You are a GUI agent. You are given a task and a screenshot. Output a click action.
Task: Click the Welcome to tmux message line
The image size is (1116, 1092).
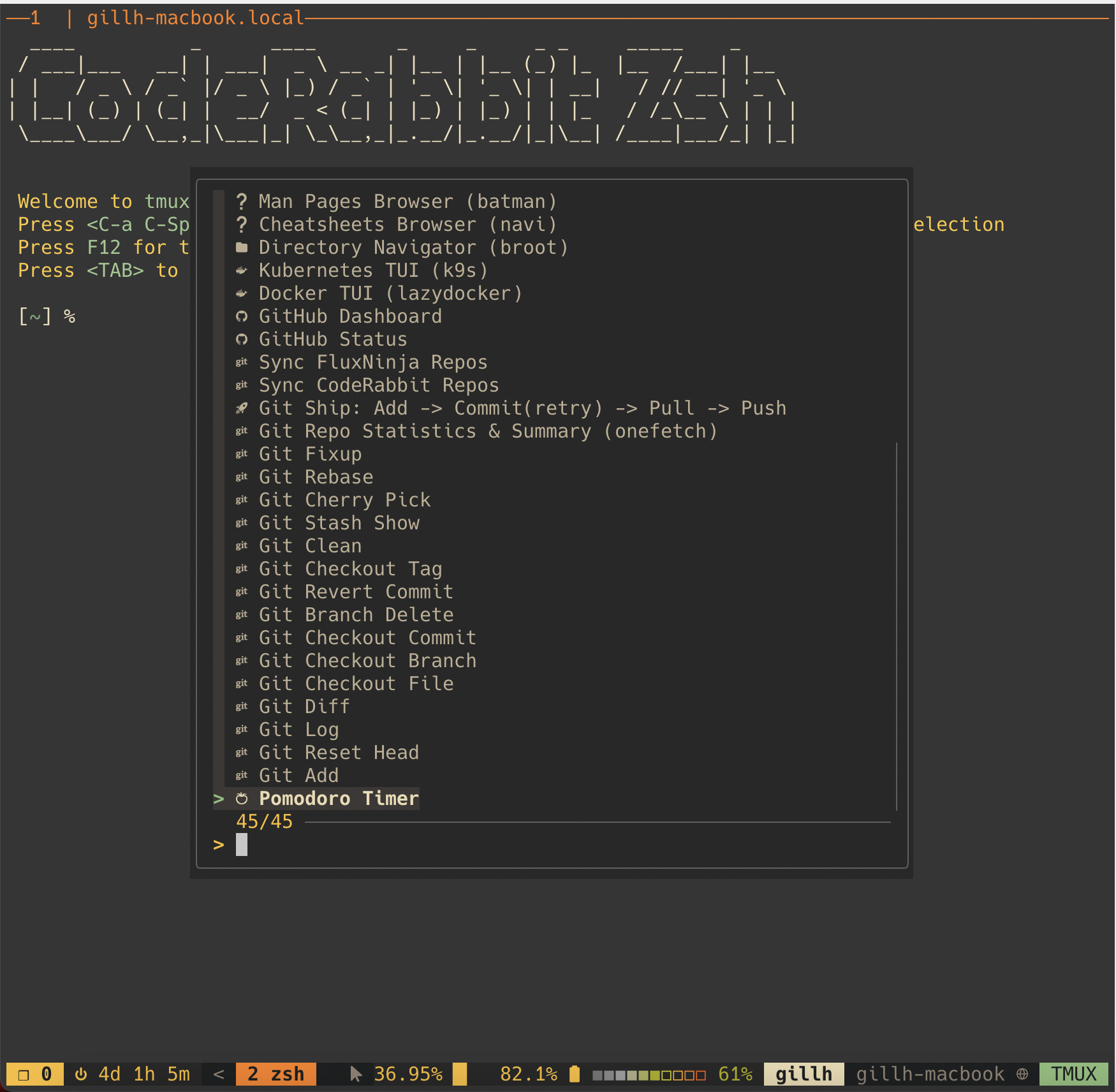pos(104,202)
